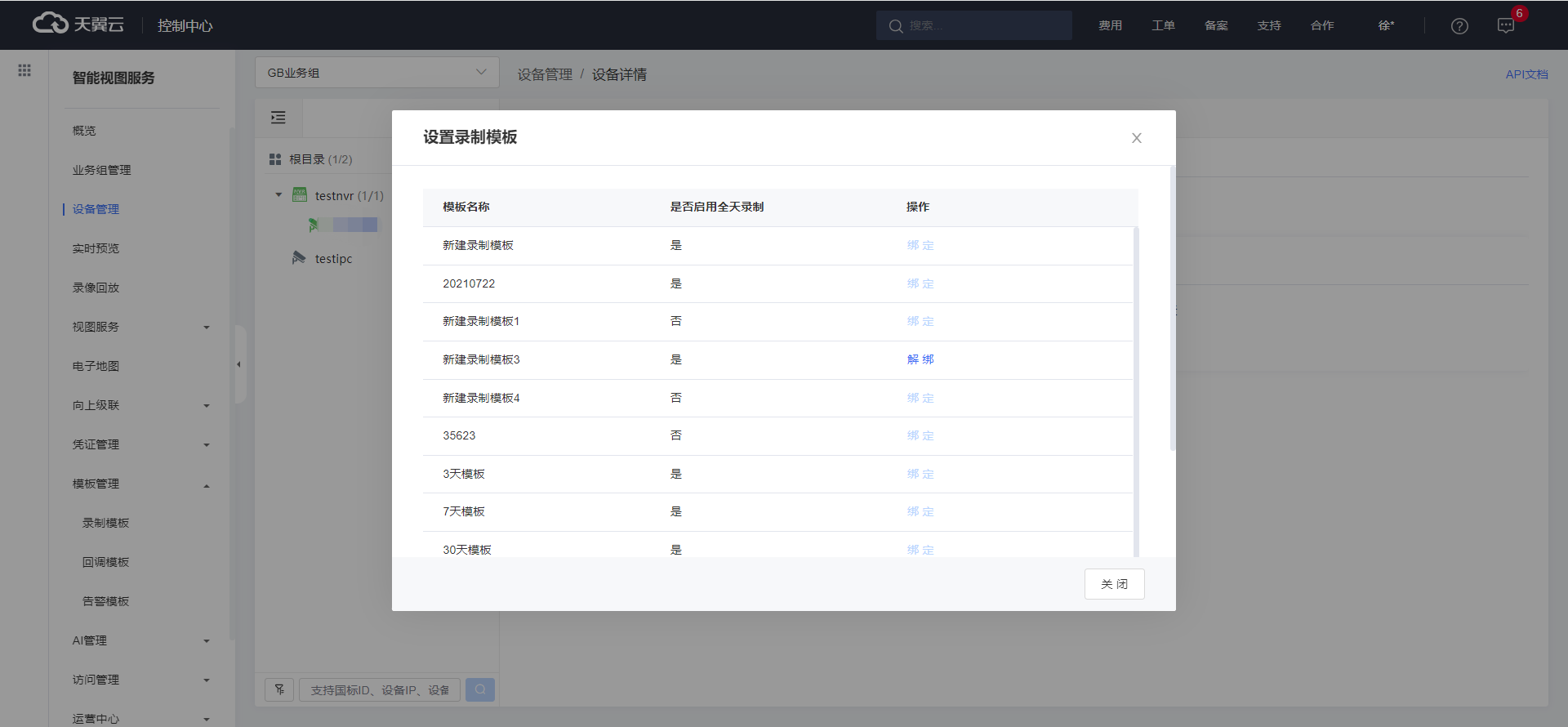The height and width of the screenshot is (727, 1568).
Task: Expand the 视图服务 sidebar menu
Action: (x=140, y=327)
